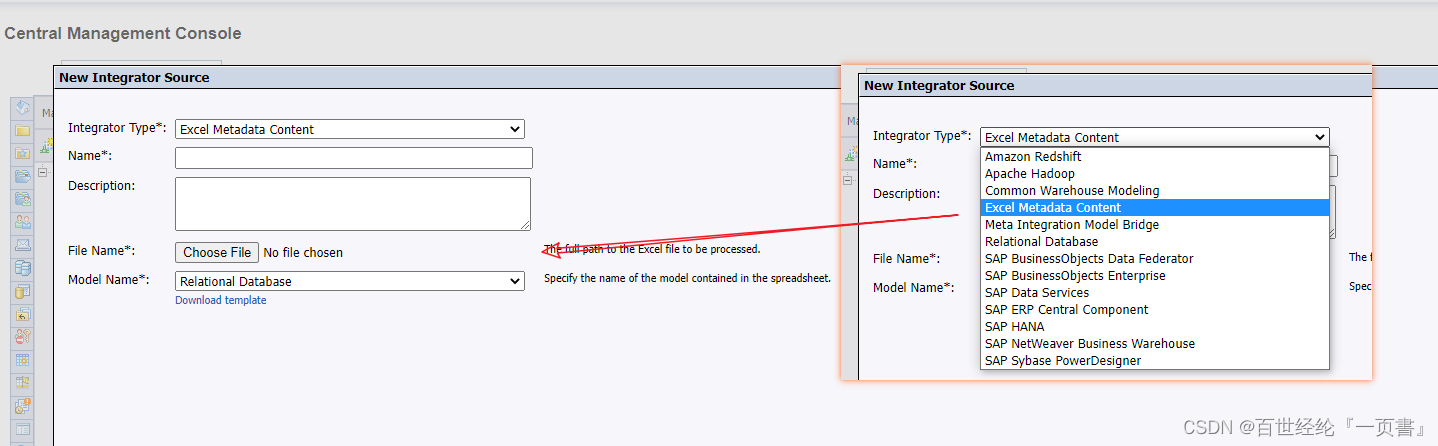
Task: Collapse the tree node behind left dialog
Action: (x=43, y=172)
